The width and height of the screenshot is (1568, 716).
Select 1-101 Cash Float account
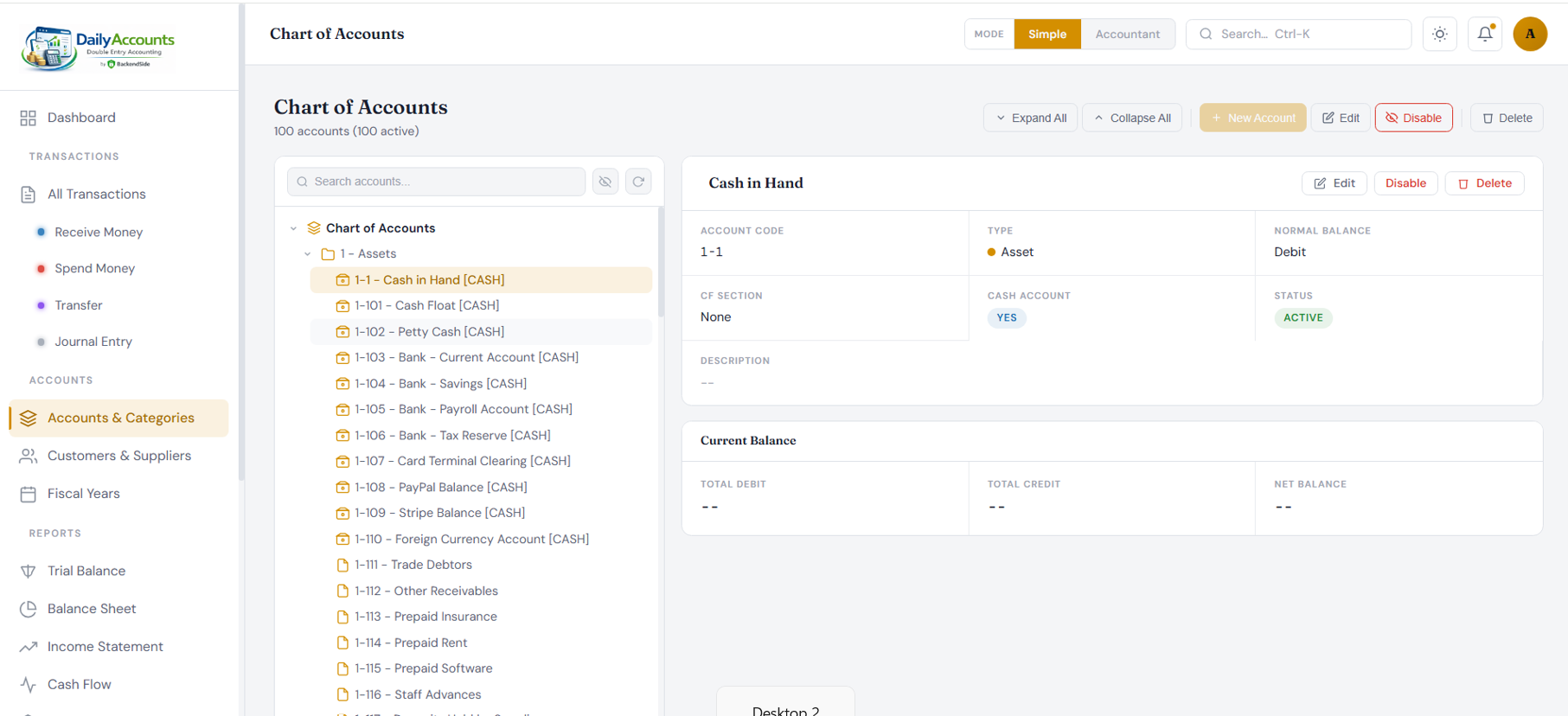coord(481,305)
